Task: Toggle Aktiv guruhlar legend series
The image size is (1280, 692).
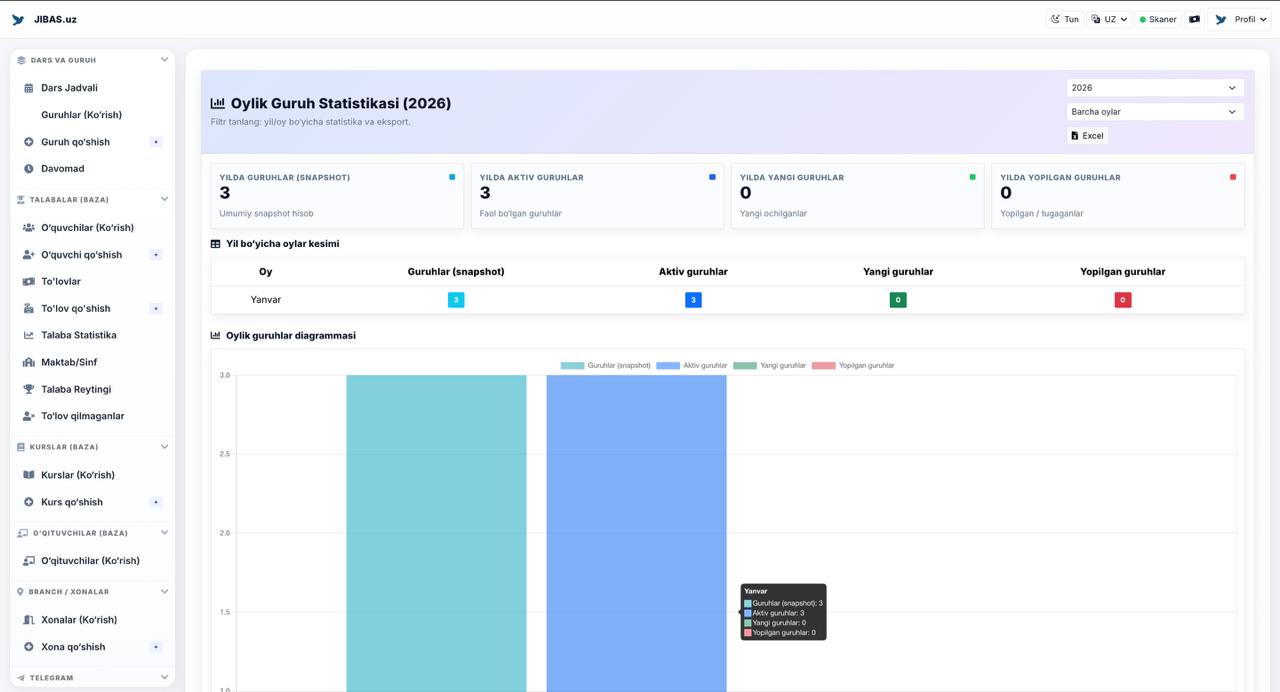Action: click(691, 366)
